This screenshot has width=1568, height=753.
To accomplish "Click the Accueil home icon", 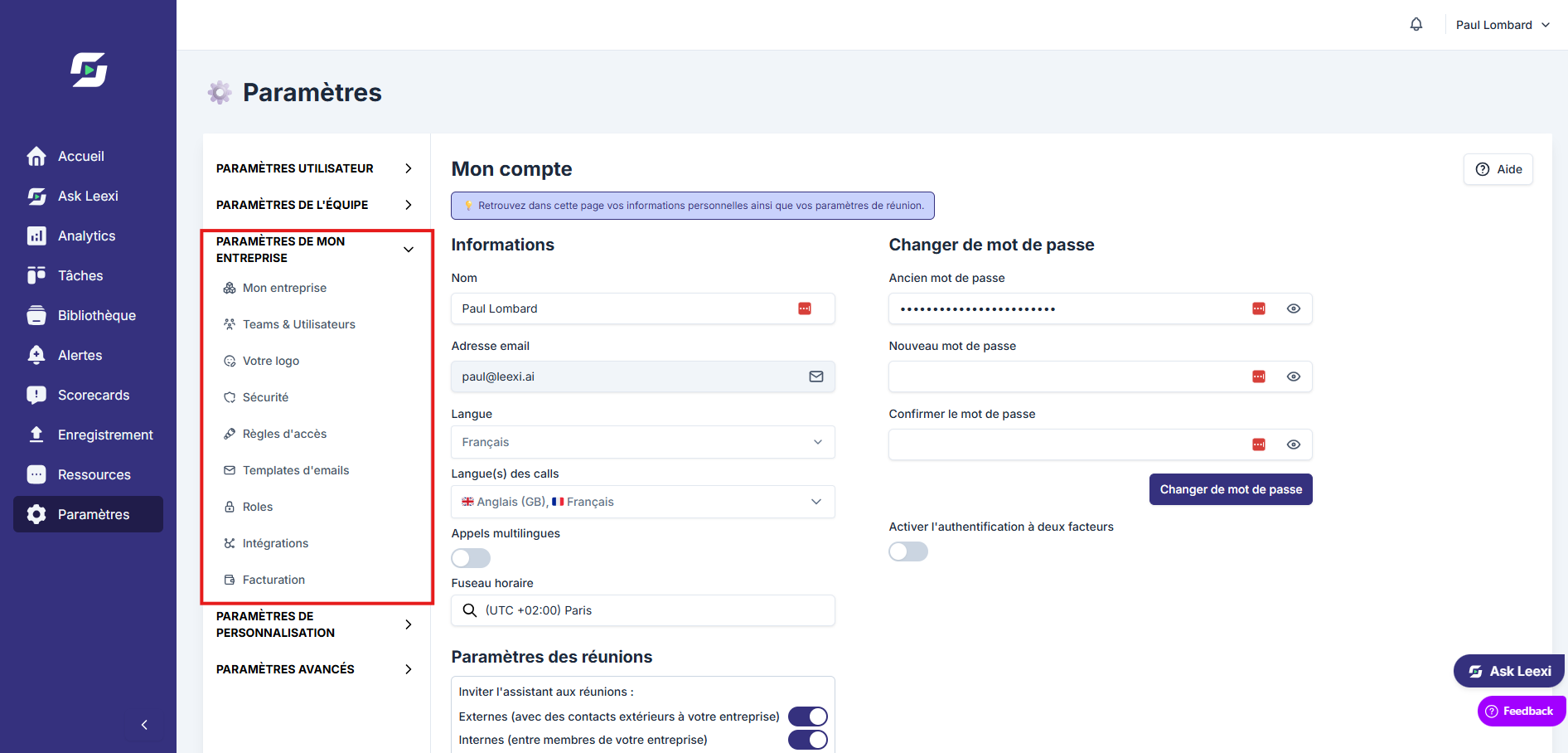I will click(x=36, y=156).
